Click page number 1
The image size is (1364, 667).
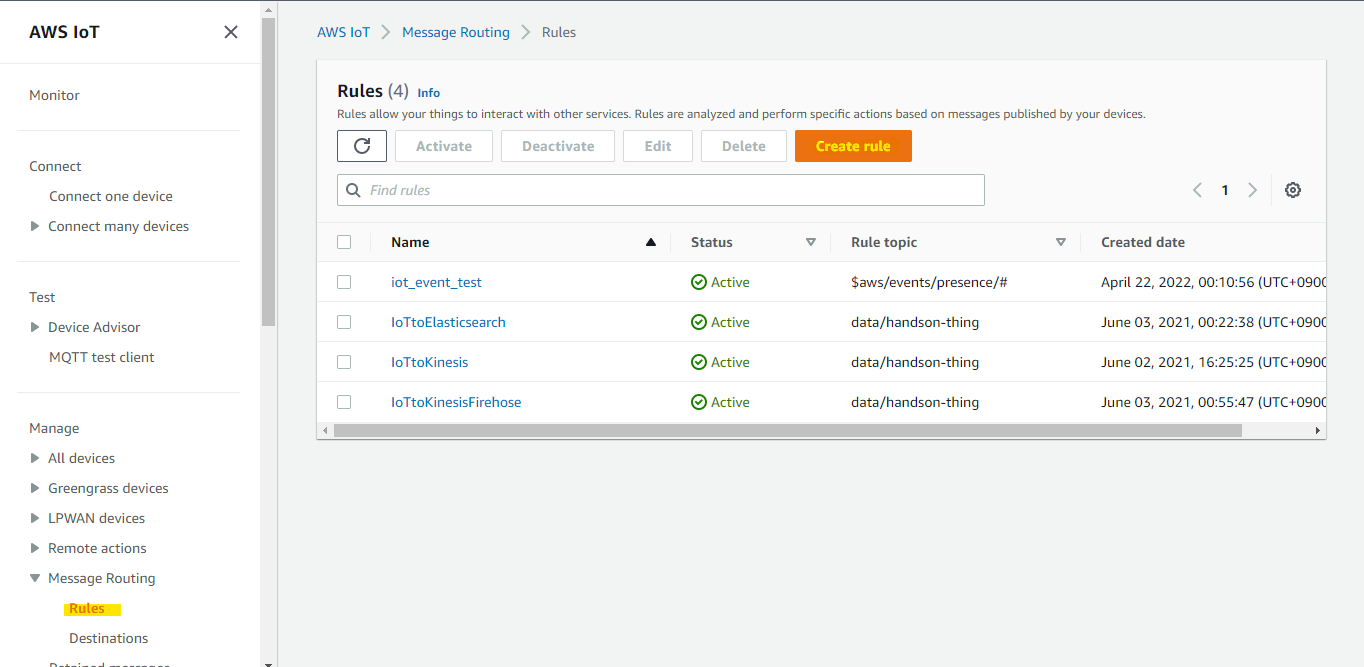(1225, 190)
